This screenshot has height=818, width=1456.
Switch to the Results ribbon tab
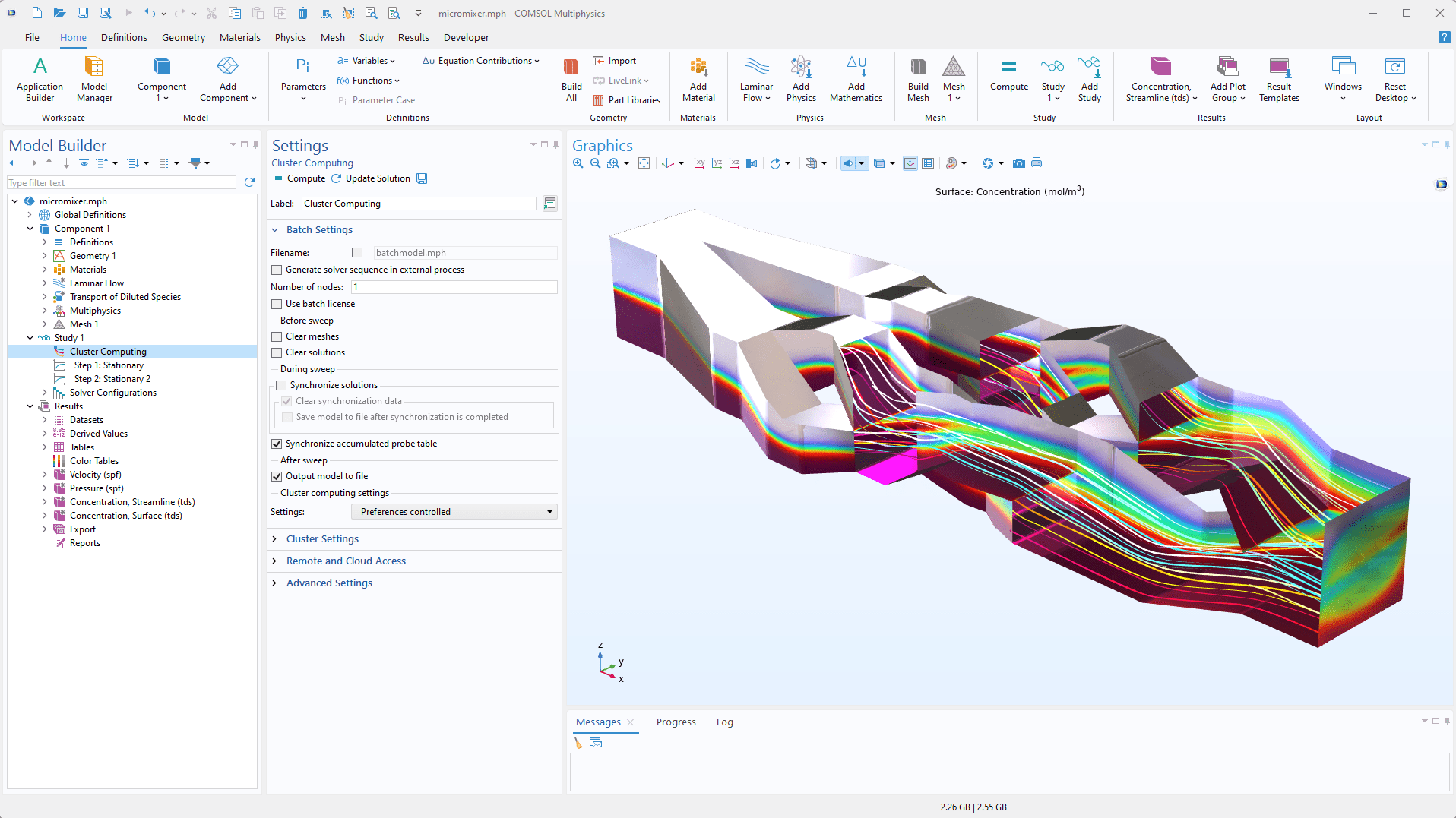coord(413,37)
